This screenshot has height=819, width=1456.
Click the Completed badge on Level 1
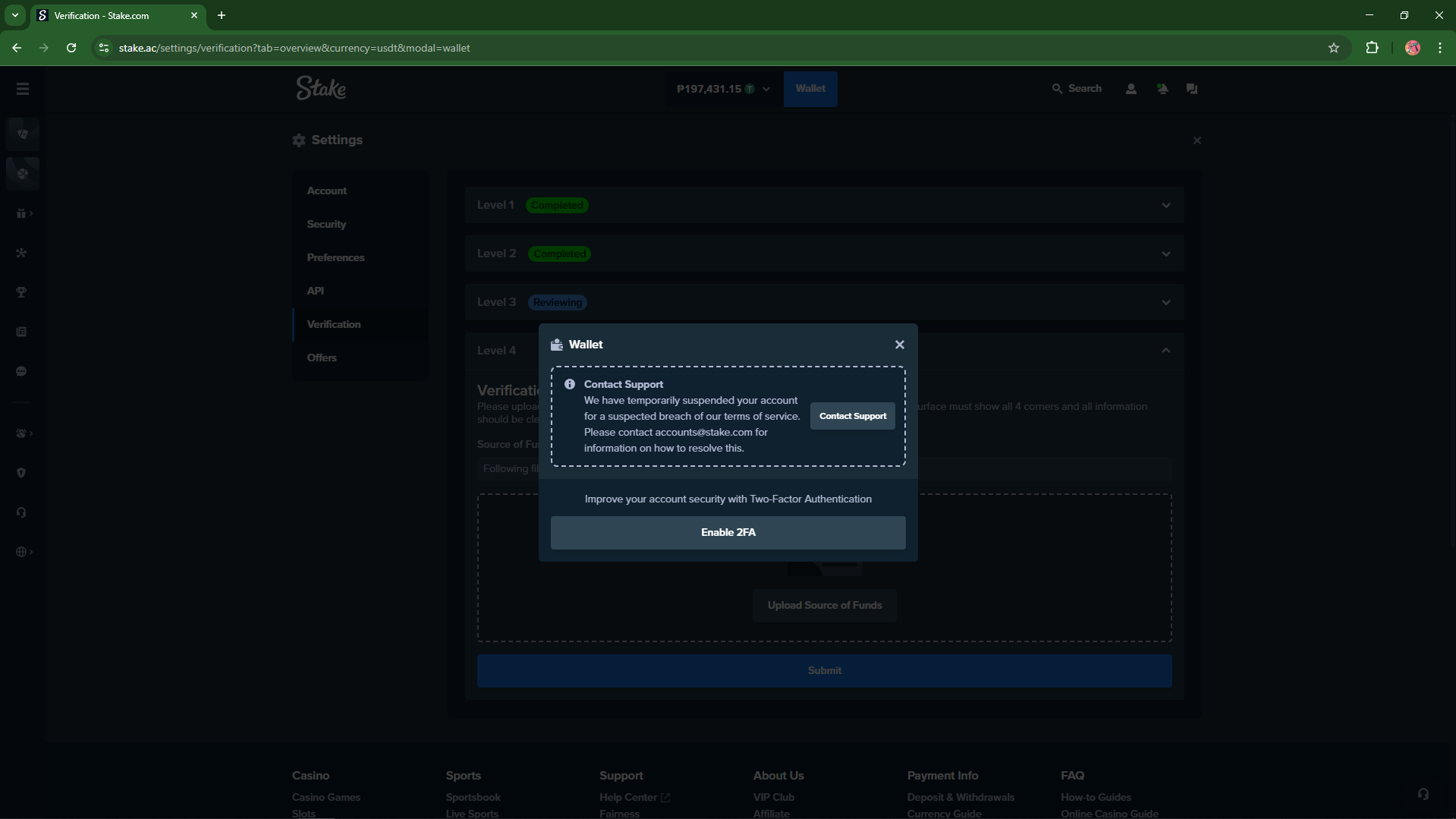pyautogui.click(x=557, y=205)
